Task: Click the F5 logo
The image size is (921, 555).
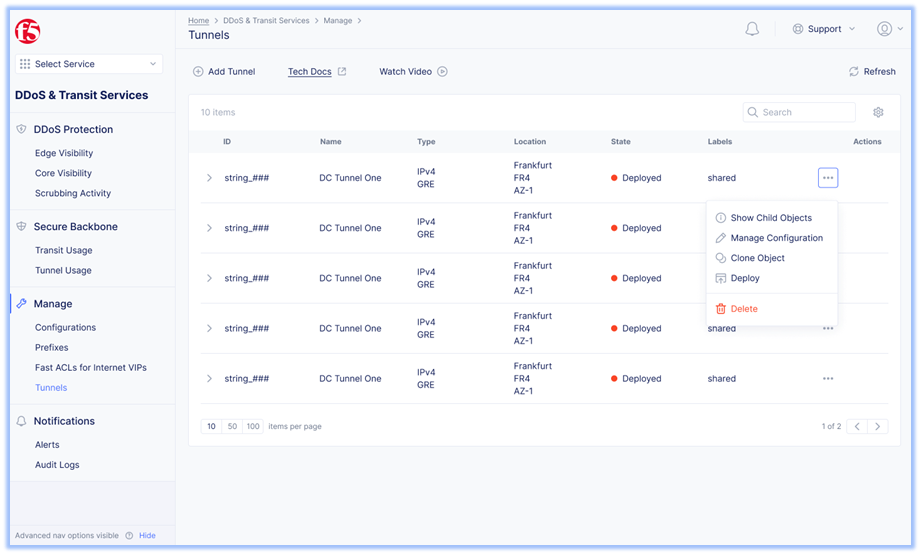Action: click(x=28, y=31)
